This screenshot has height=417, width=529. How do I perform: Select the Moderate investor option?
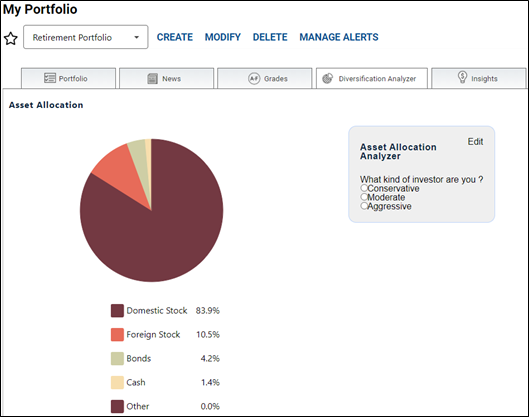click(x=363, y=197)
